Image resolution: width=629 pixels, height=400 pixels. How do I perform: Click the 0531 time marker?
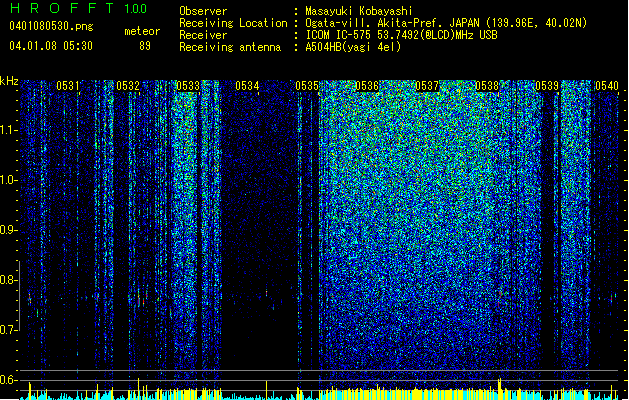pos(68,86)
